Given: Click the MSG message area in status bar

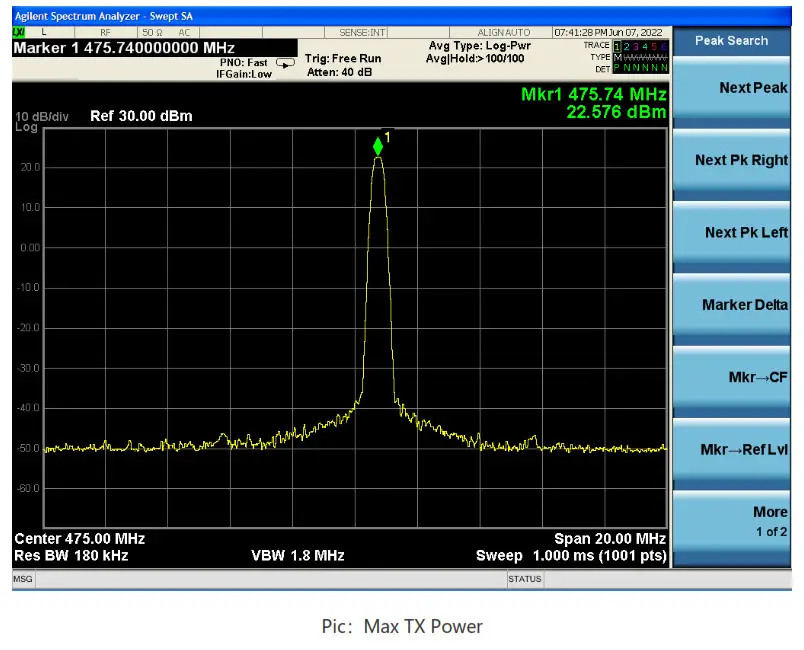Looking at the screenshot, I should tap(22, 579).
